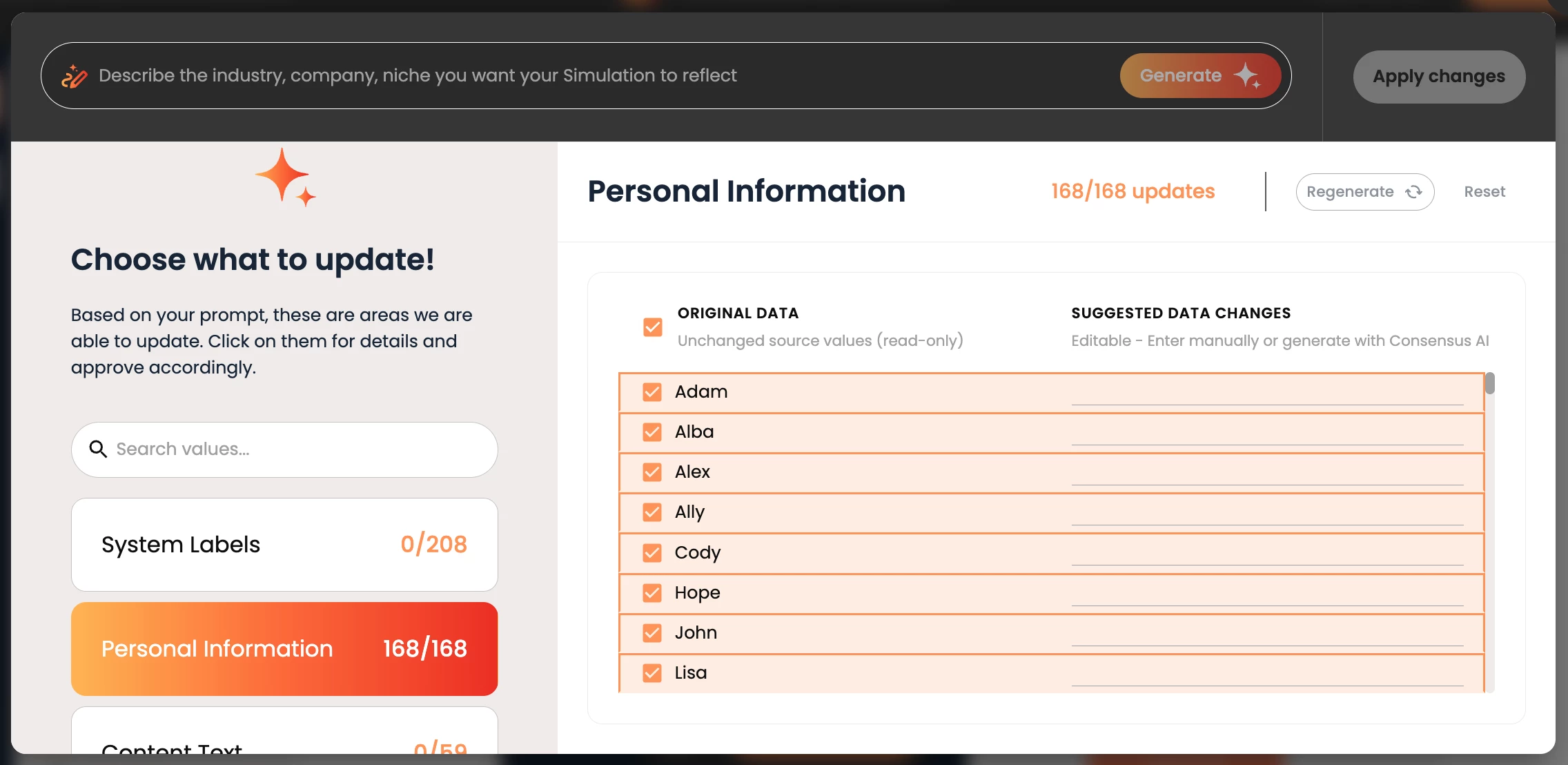Click the names list scrollbar thumb
Viewport: 1568px width, 765px height.
pos(1490,383)
